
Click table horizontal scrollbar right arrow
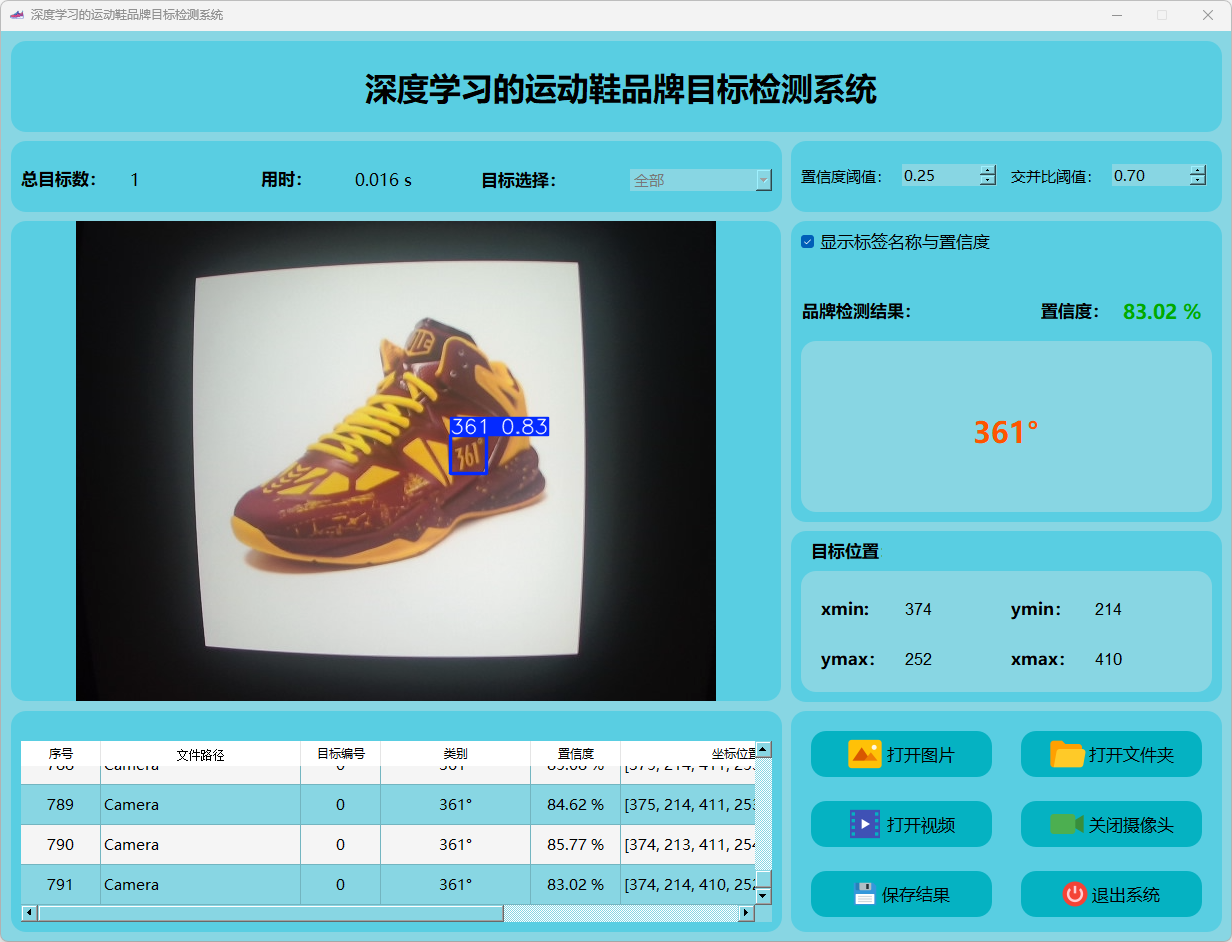click(746, 913)
